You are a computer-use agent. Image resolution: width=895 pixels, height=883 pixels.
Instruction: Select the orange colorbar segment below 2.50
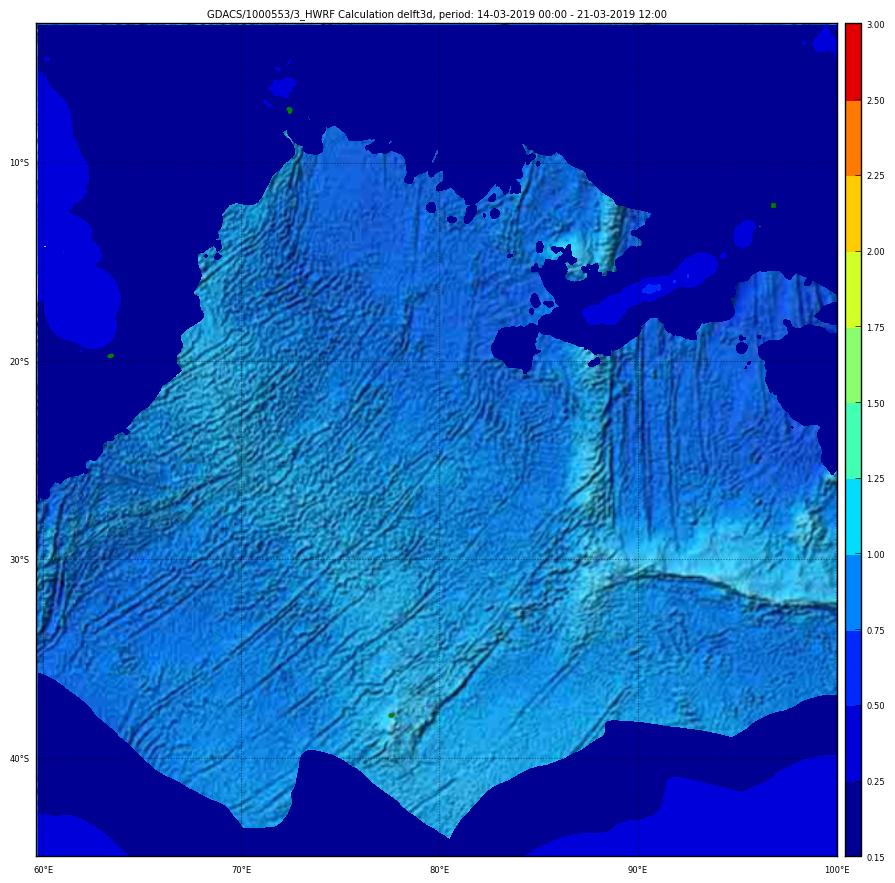pos(852,137)
